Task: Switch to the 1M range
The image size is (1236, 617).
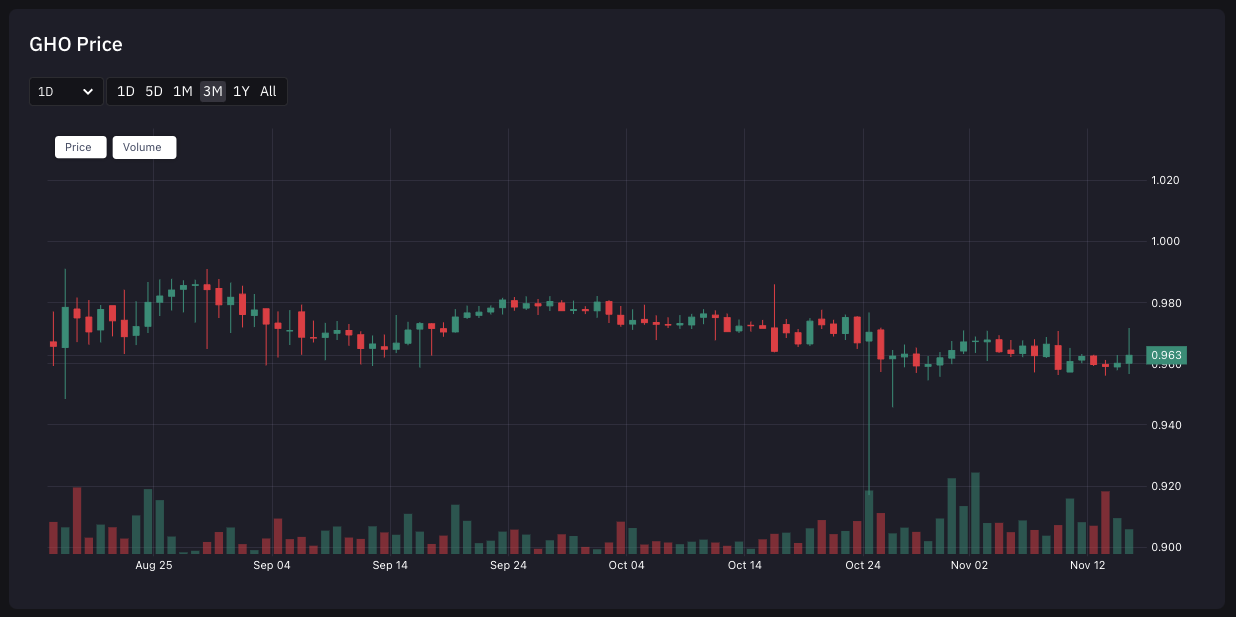Action: point(182,92)
